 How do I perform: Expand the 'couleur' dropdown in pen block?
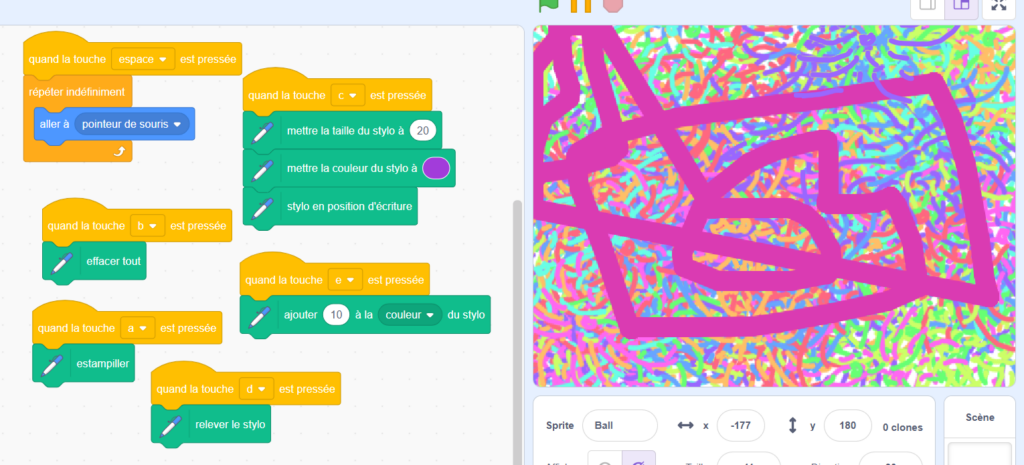(410, 315)
